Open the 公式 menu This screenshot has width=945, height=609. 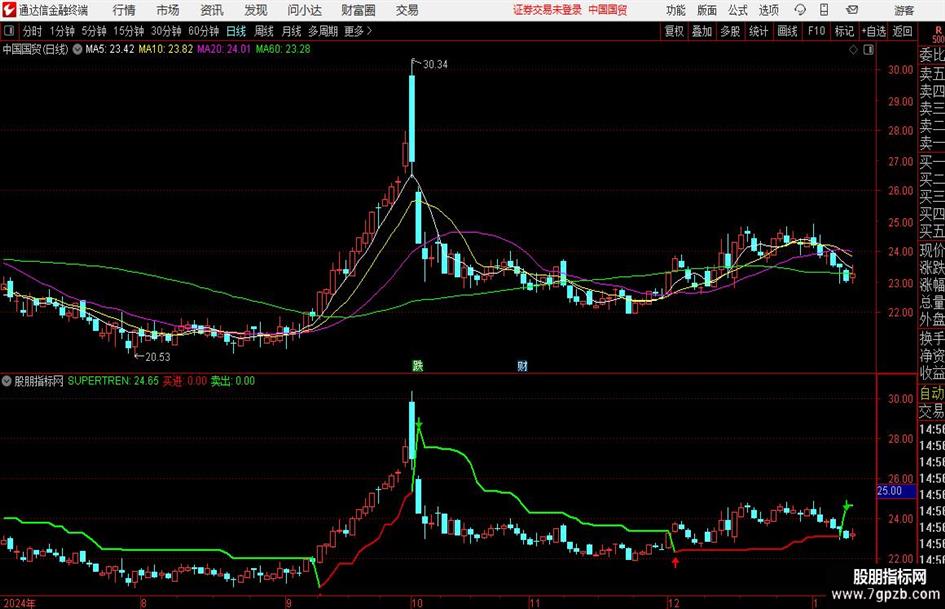(x=738, y=10)
